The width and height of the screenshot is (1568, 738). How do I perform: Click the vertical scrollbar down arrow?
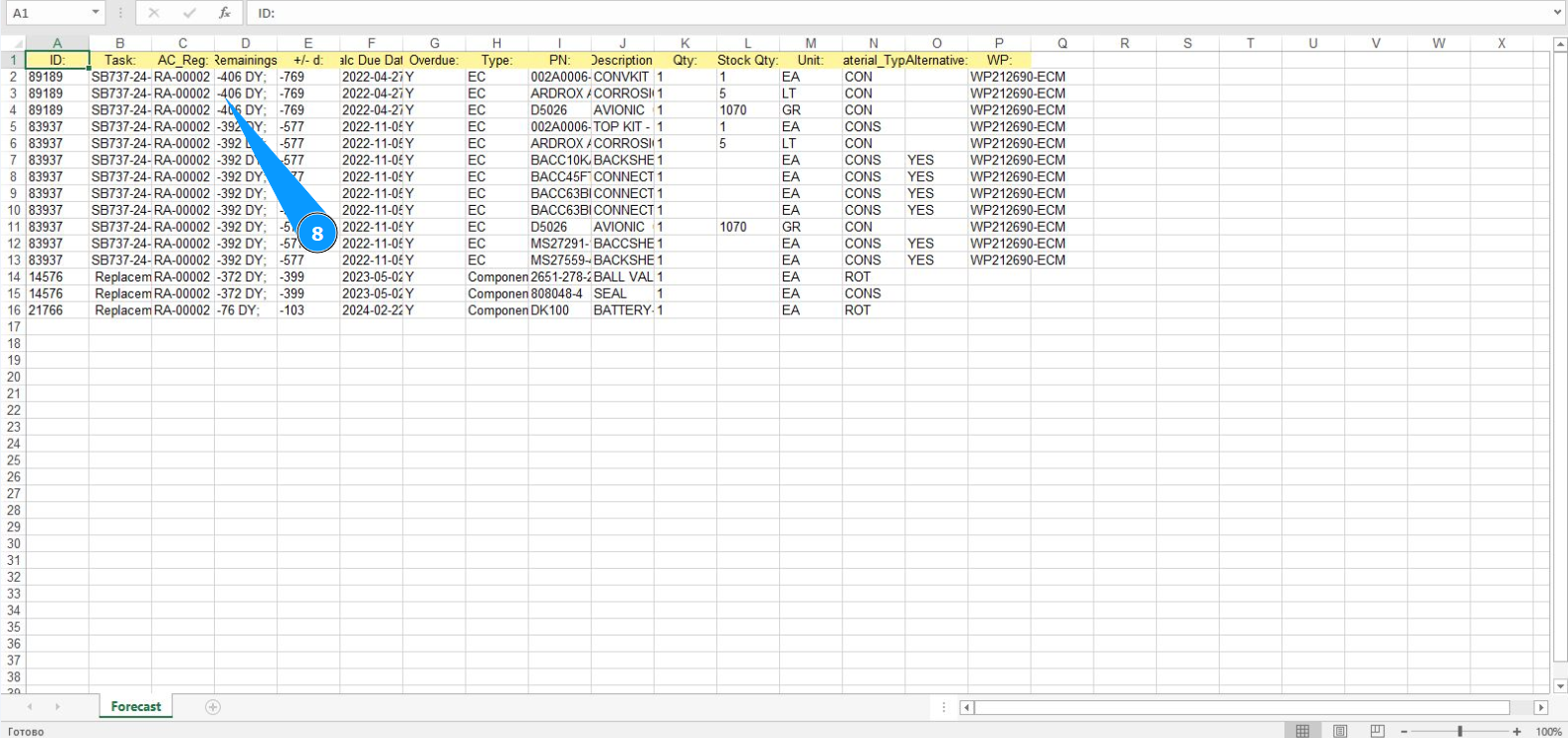pos(1560,686)
